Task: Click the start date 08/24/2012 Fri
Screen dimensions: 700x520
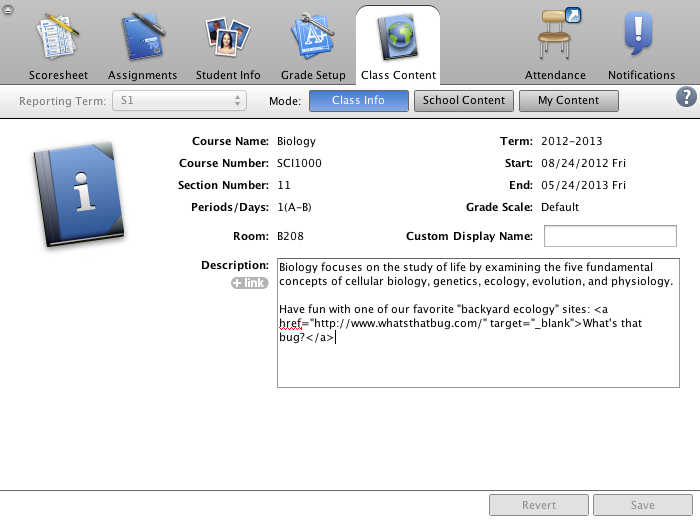Action: tap(583, 163)
